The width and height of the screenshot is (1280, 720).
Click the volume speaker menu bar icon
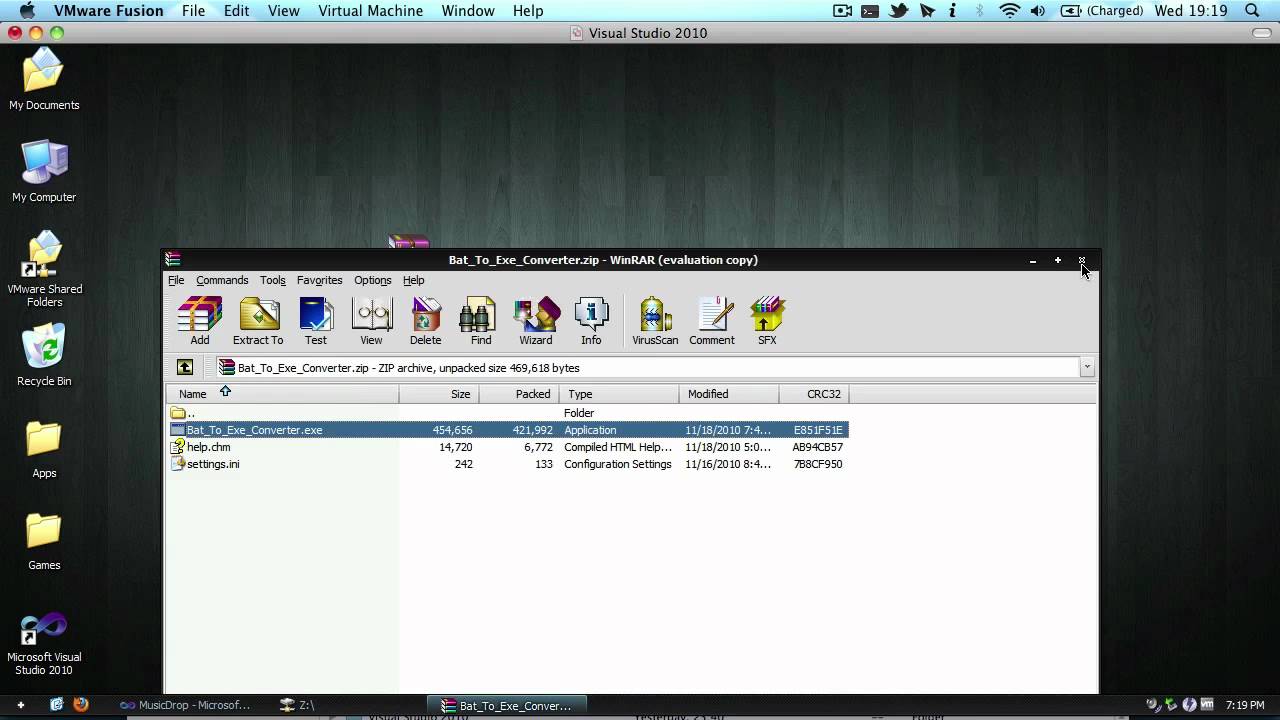pos(1038,11)
